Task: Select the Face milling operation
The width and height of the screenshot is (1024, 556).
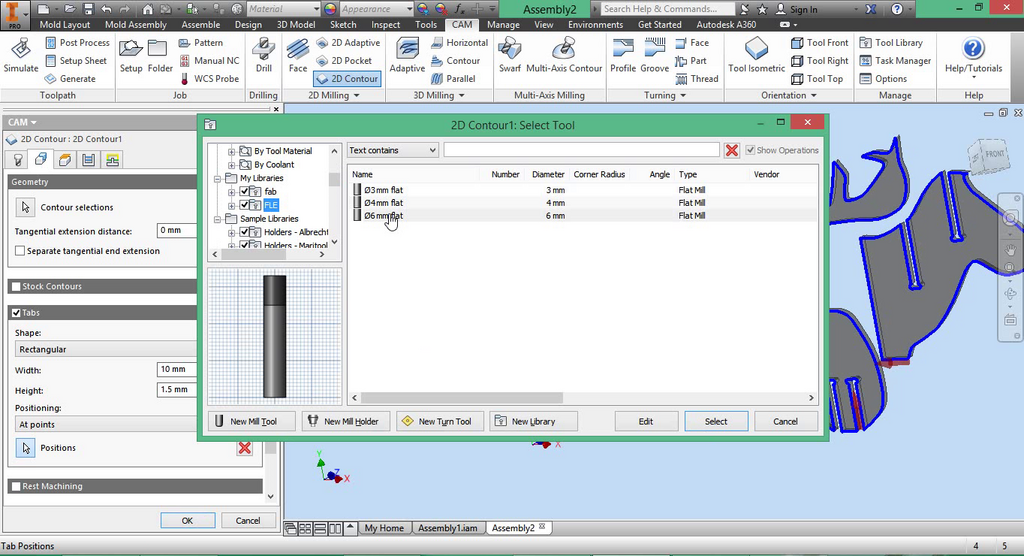Action: coord(298,56)
